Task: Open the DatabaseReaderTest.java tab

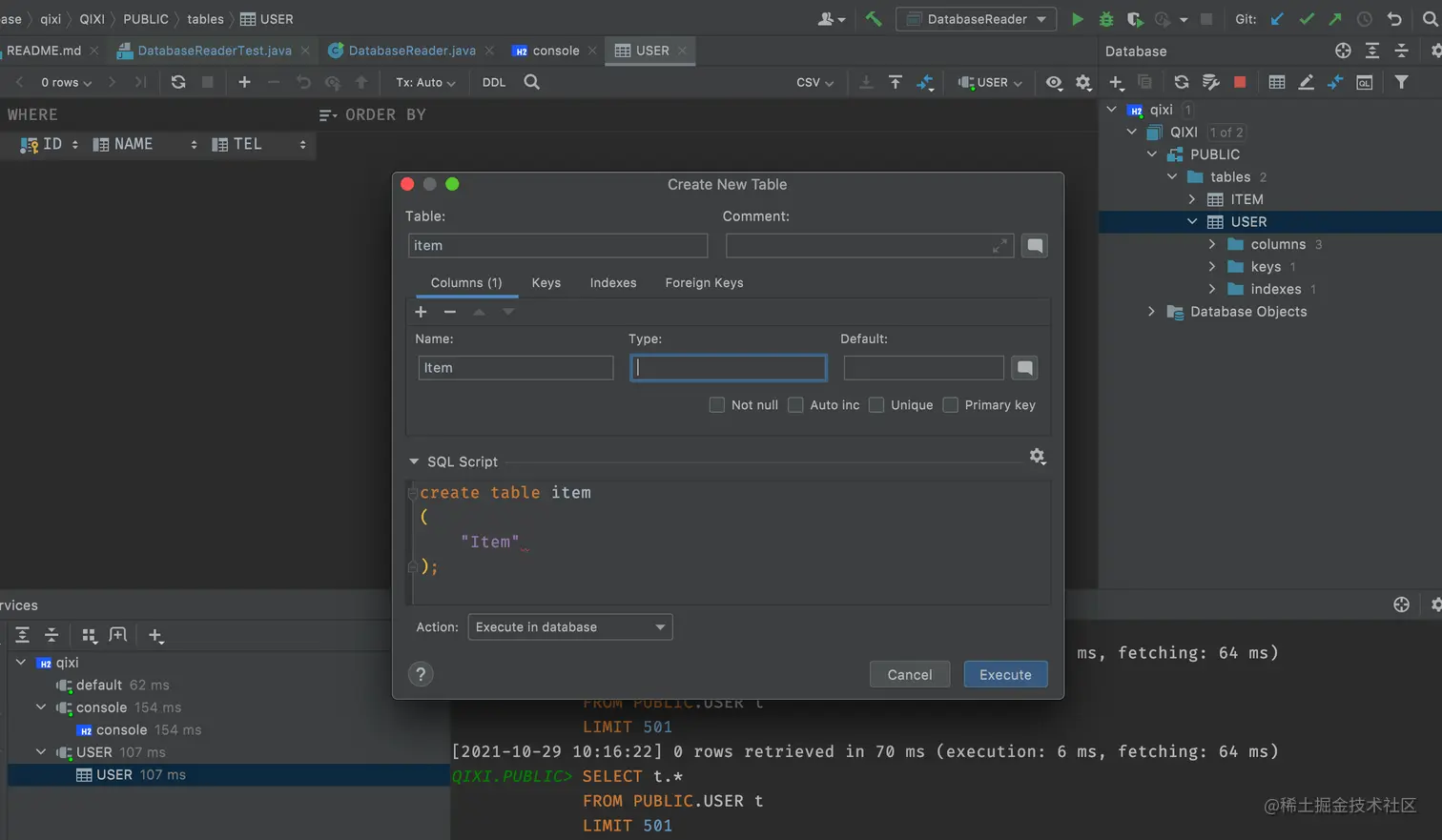Action: (215, 51)
